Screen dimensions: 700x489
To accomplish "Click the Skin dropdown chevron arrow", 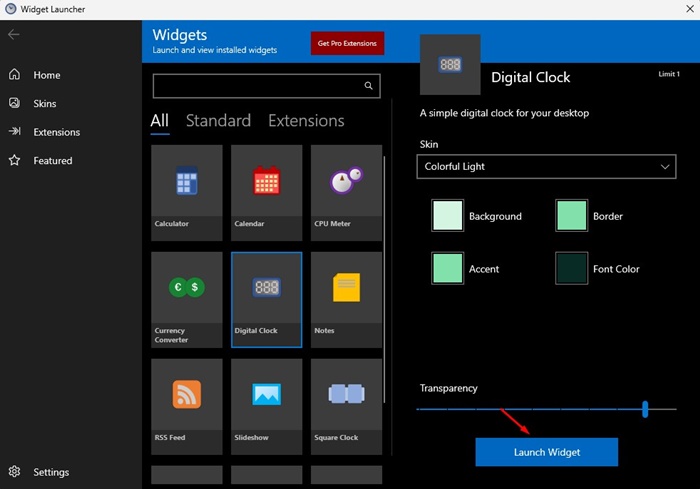I will pyautogui.click(x=665, y=167).
